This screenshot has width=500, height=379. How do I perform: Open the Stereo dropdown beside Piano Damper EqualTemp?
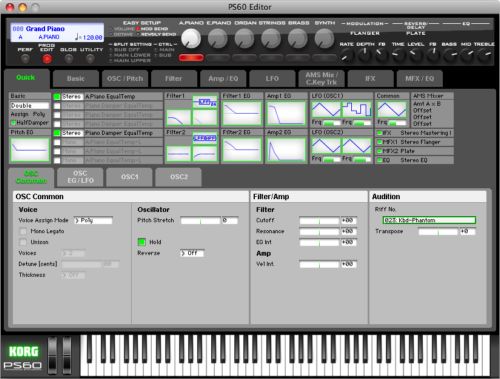(72, 133)
